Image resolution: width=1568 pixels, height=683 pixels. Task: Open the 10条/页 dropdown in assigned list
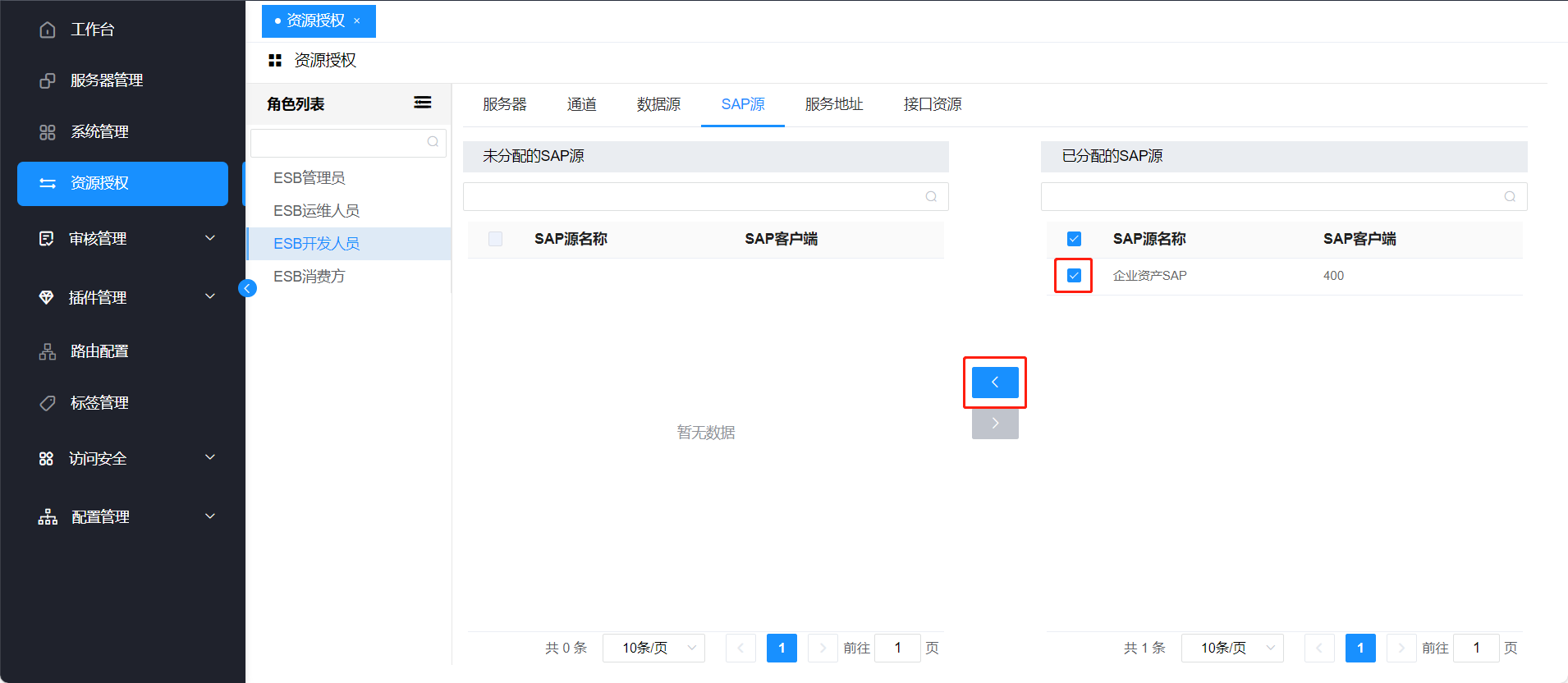[x=1232, y=648]
